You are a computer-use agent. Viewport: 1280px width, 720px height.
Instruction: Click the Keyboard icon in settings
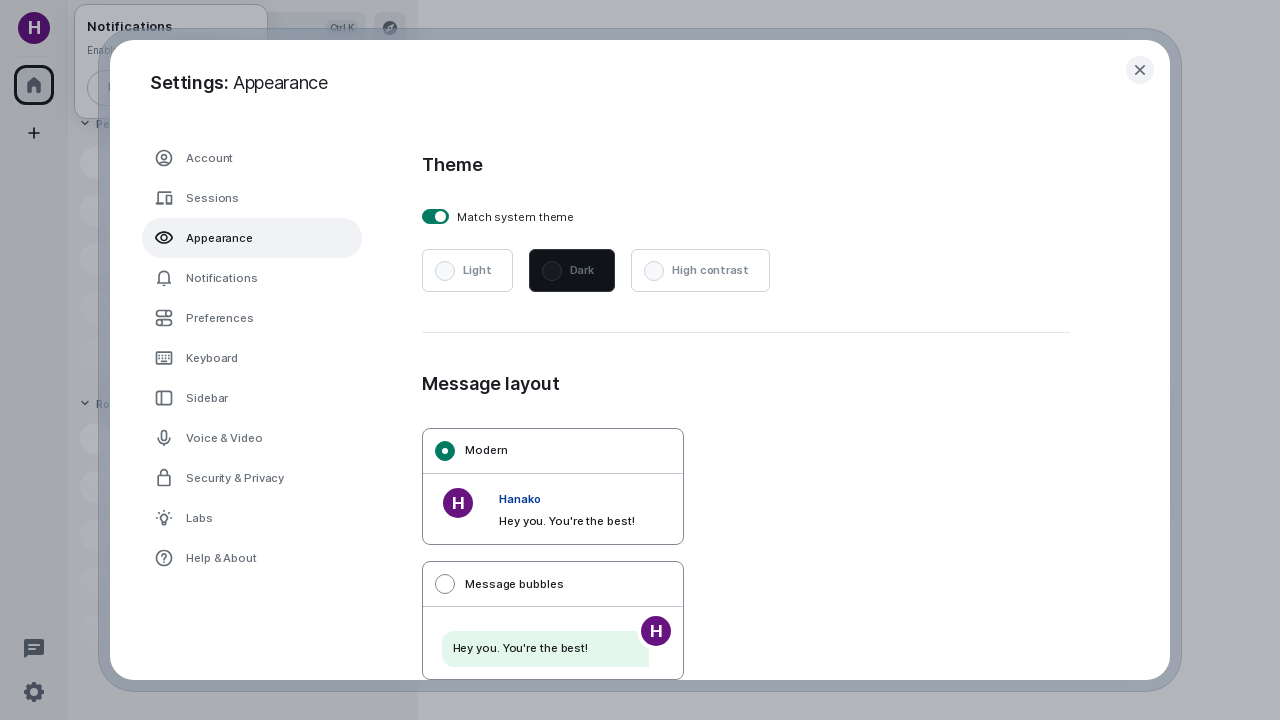[164, 358]
